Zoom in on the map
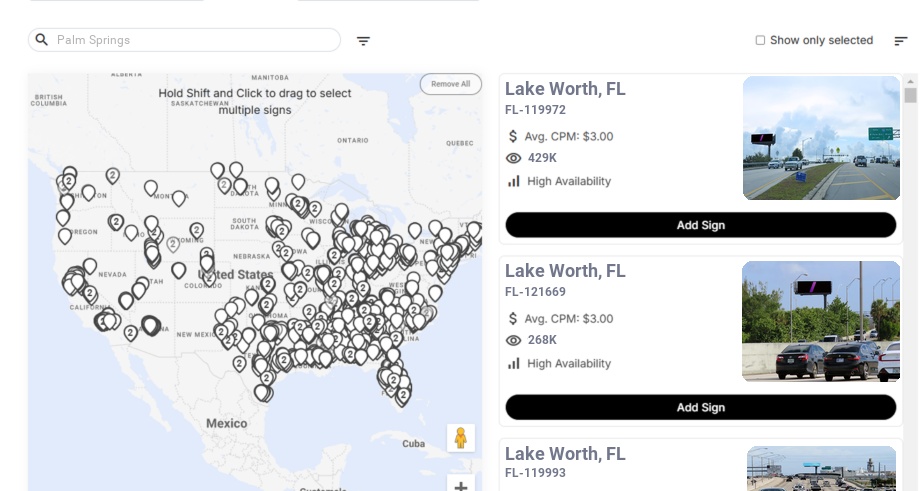Viewport: 920px width, 491px height. (460, 486)
